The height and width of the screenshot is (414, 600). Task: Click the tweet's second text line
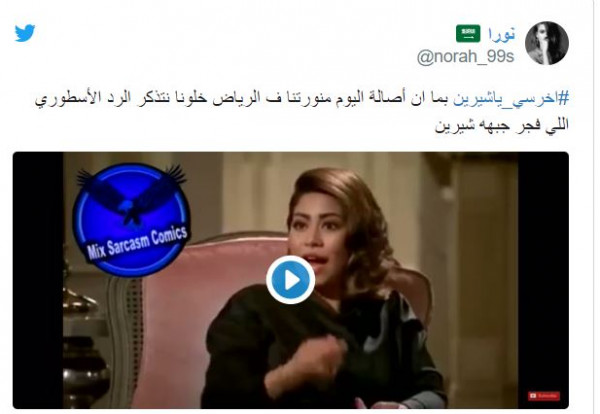coord(502,125)
